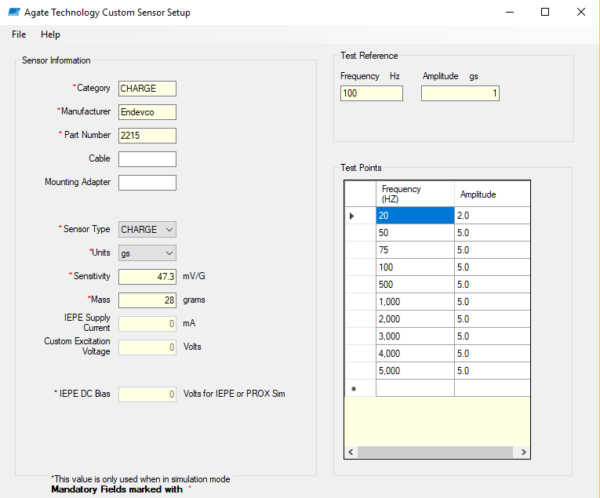Screen dimensions: 600x498
Task: Select the row header arrow for the 20 Hz row
Action: [x=360, y=216]
